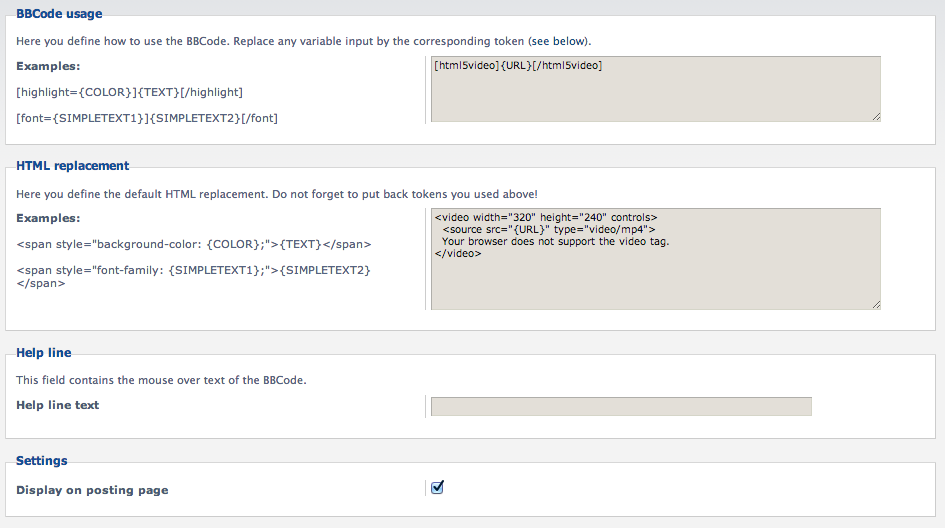Place cursor on the closing </video> line

(x=458, y=254)
